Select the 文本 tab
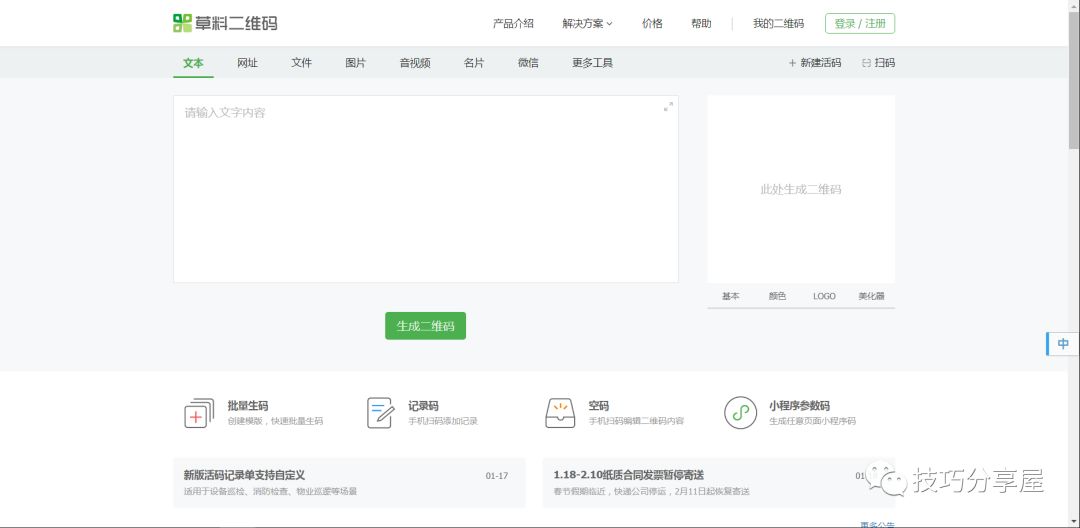This screenshot has height=528, width=1080. tap(193, 63)
